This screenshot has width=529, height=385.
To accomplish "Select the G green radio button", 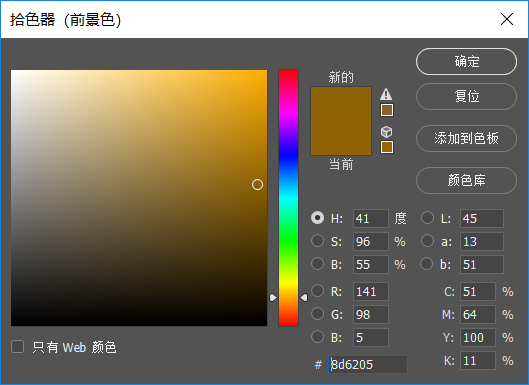I will click(x=317, y=313).
